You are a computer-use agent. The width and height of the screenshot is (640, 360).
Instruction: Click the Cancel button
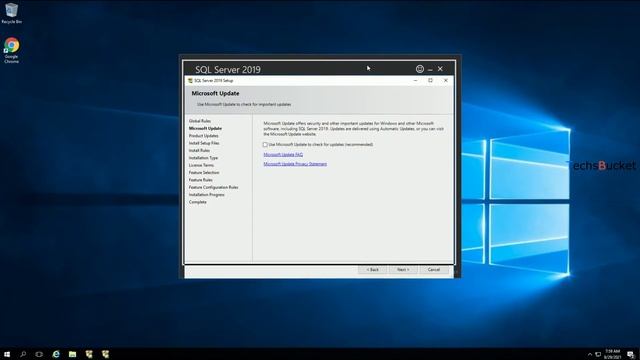coord(434,270)
